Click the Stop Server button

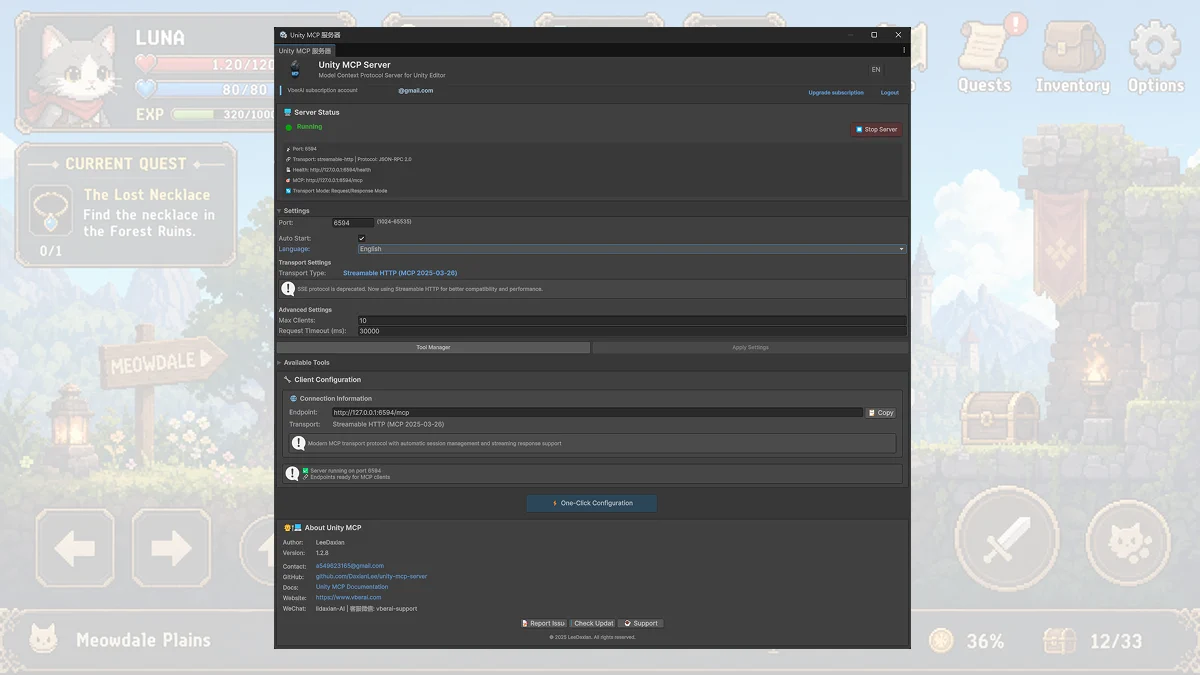(877, 129)
